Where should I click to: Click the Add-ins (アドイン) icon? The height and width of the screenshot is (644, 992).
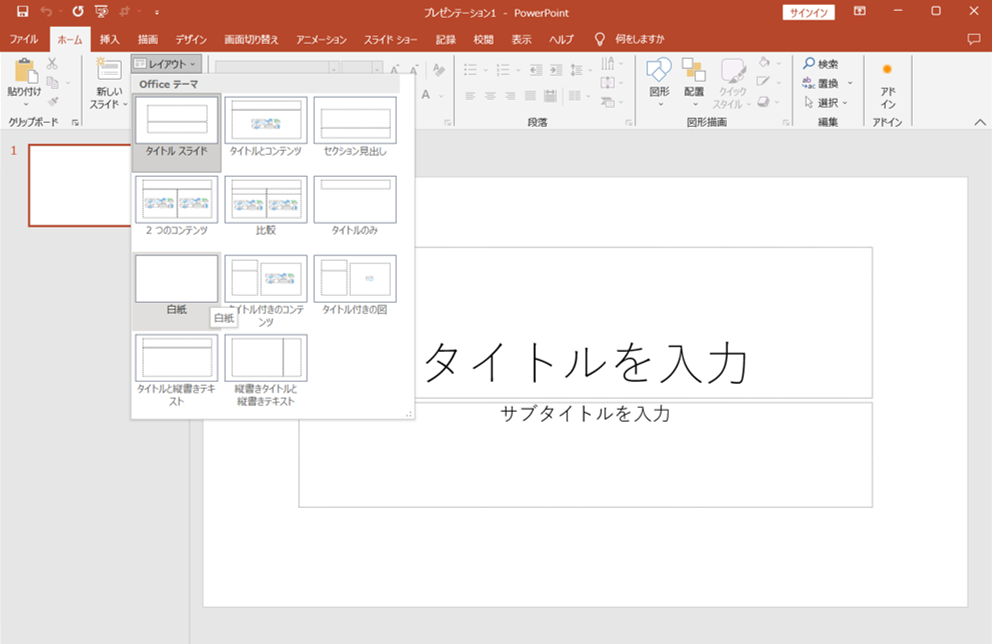tap(887, 70)
